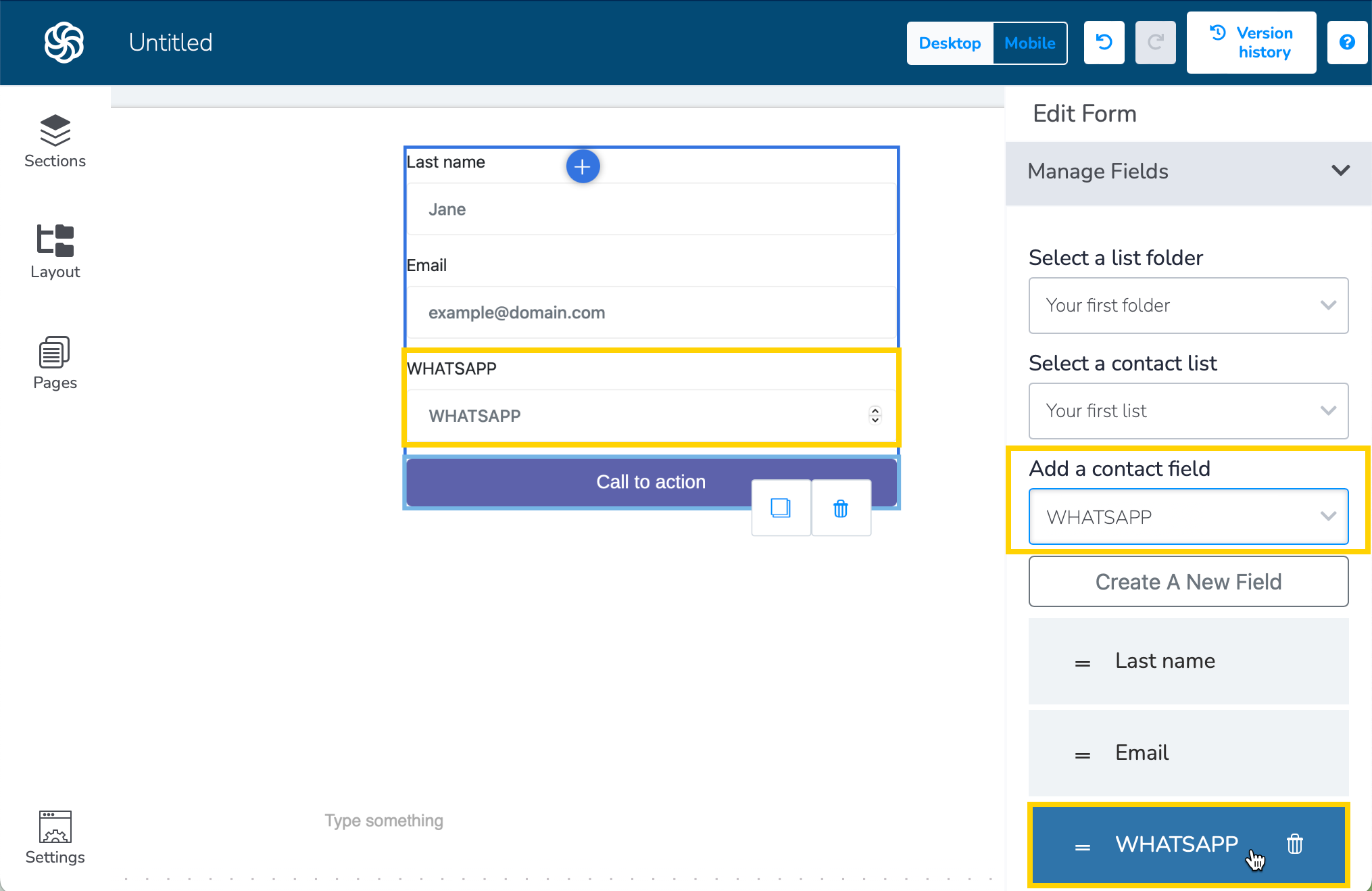
Task: Delete the WHATSAPP field with trash icon
Action: (1294, 844)
